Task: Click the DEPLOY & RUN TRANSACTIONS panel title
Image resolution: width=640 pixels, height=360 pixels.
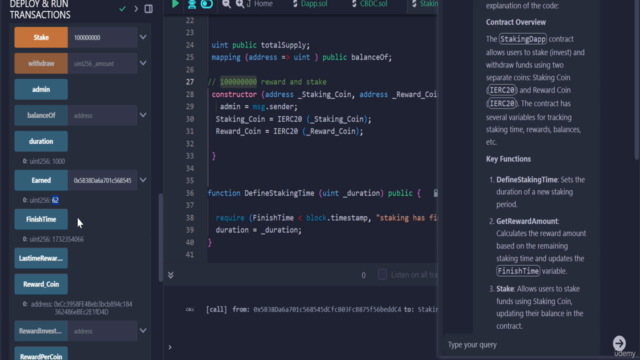Action: [40, 10]
